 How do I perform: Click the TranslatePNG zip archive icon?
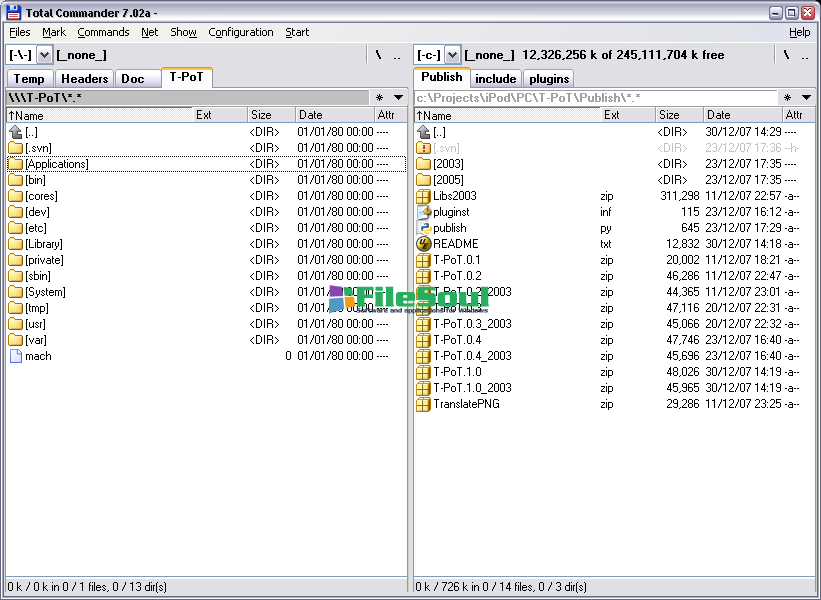click(423, 404)
